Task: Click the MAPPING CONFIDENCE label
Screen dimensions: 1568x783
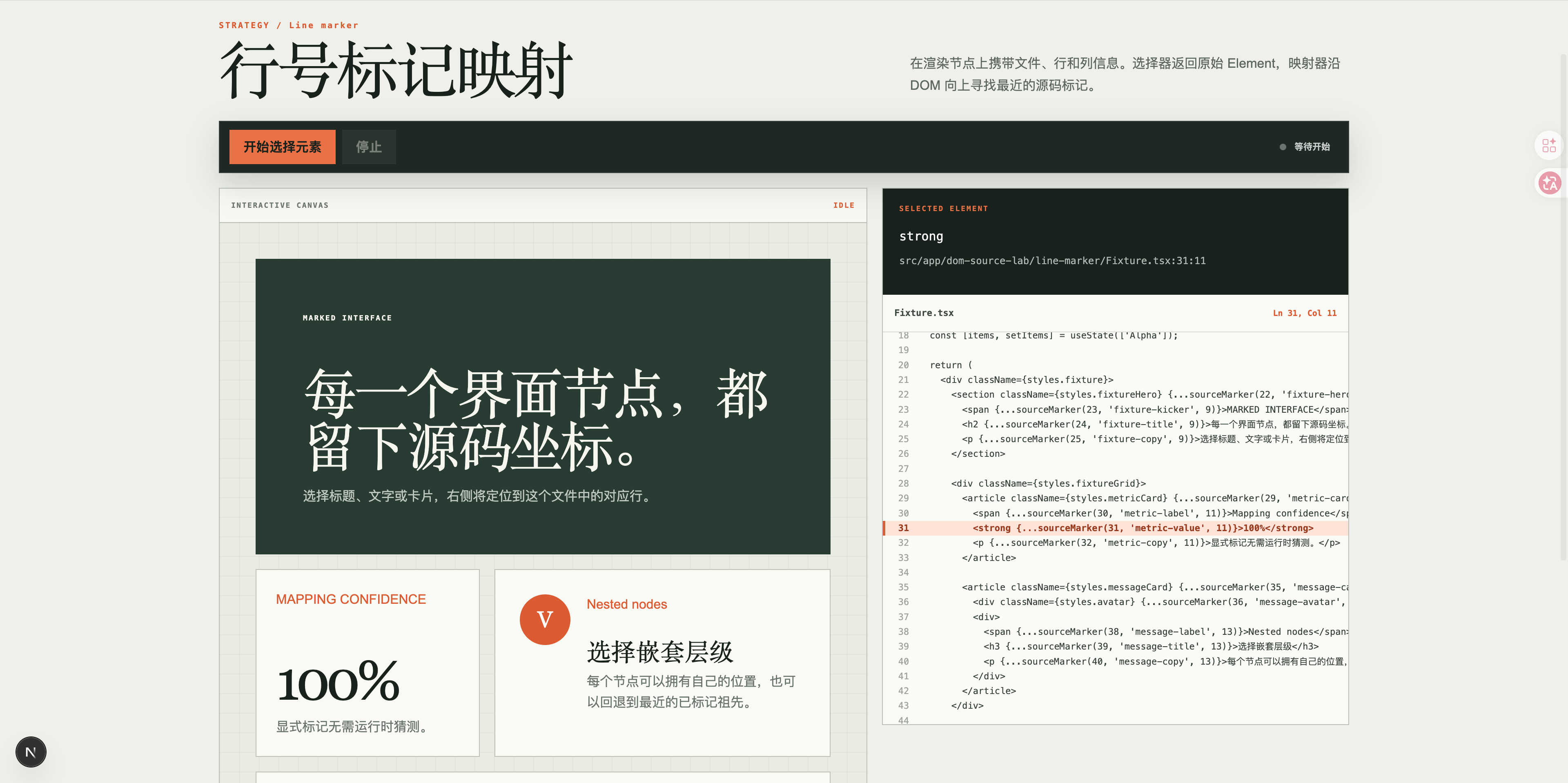Action: (351, 599)
